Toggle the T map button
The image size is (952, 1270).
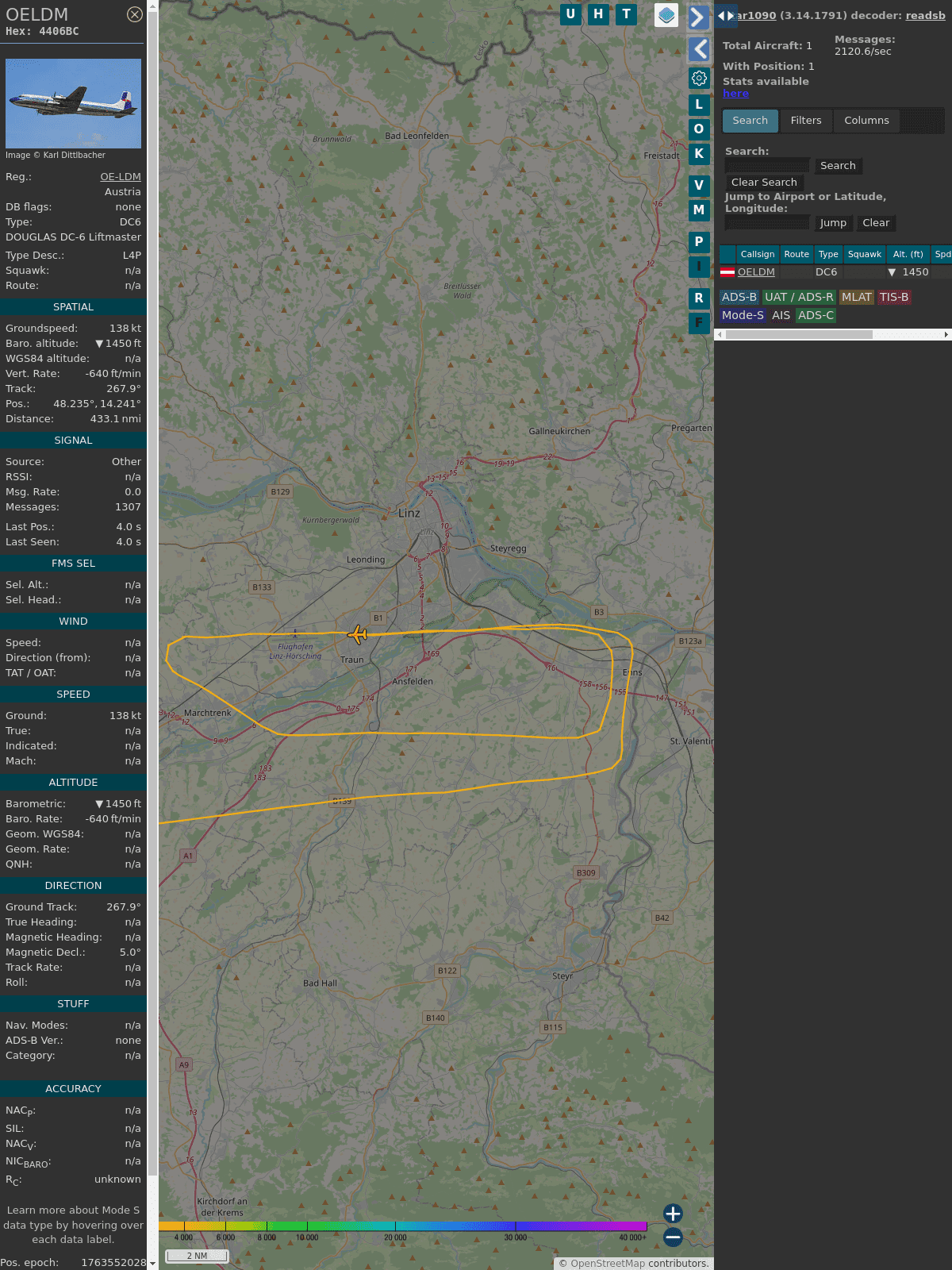[627, 14]
